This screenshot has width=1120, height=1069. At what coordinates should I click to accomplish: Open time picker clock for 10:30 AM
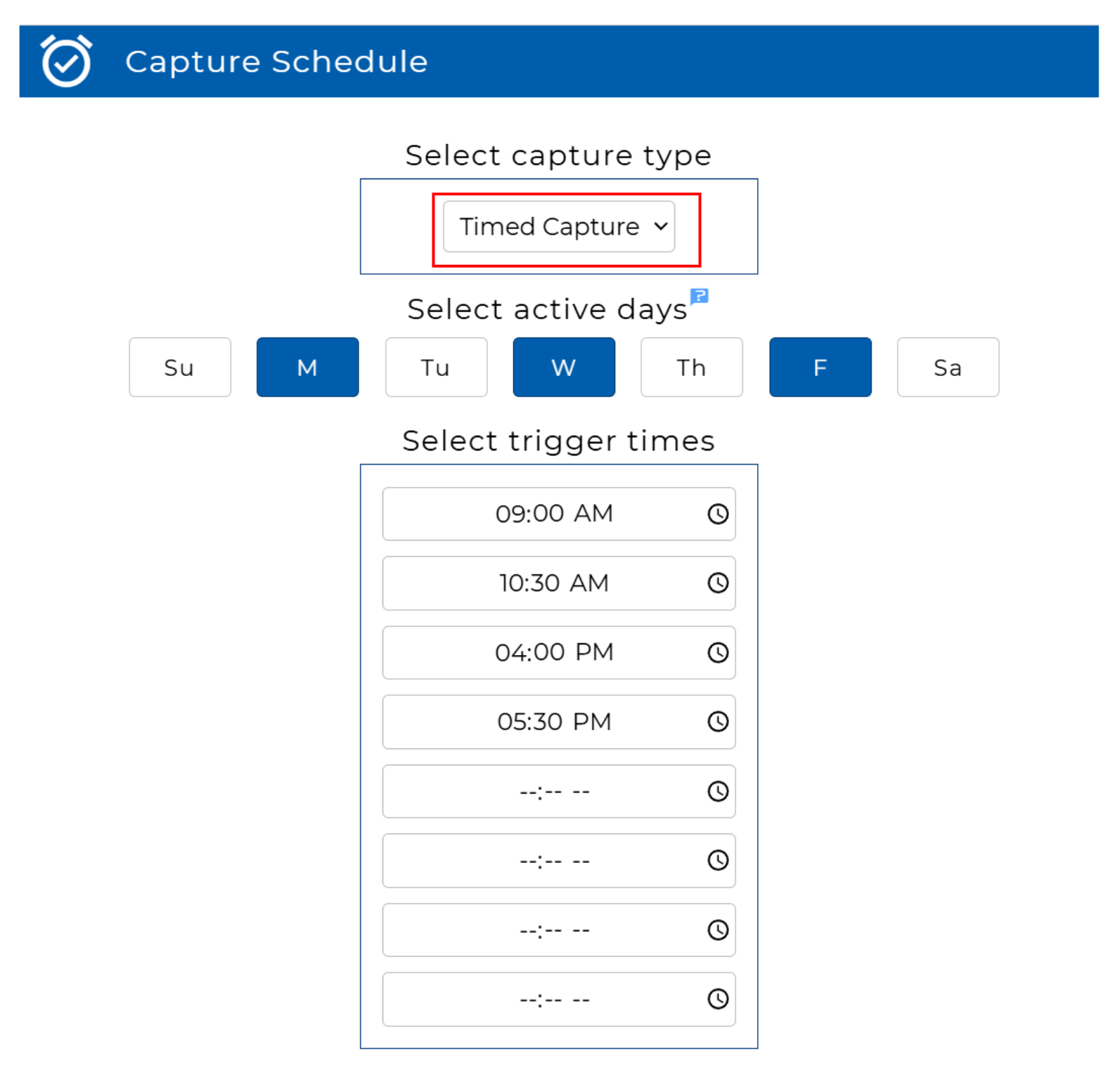[717, 583]
